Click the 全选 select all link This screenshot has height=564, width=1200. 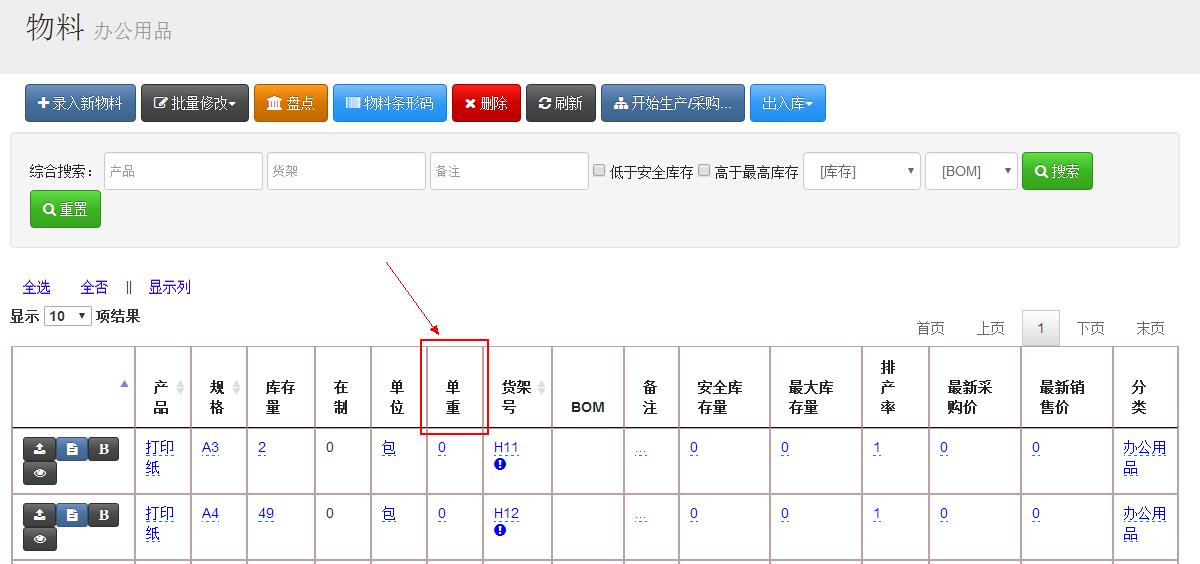(x=36, y=287)
